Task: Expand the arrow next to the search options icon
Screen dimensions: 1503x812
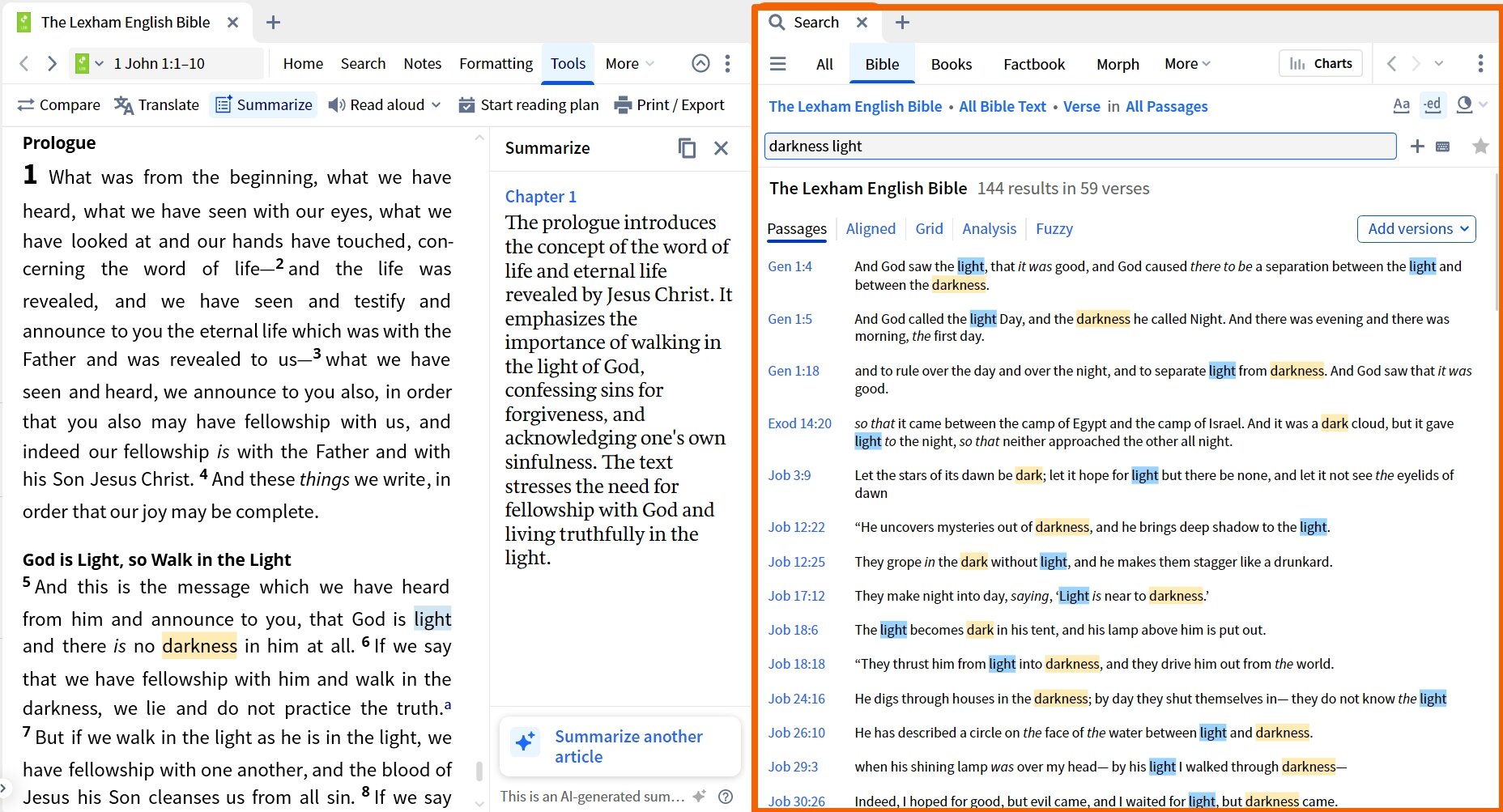Action: click(x=1484, y=104)
